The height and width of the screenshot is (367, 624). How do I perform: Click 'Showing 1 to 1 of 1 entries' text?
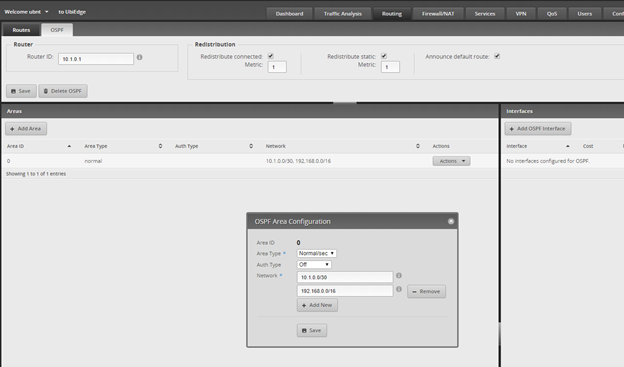coord(36,174)
